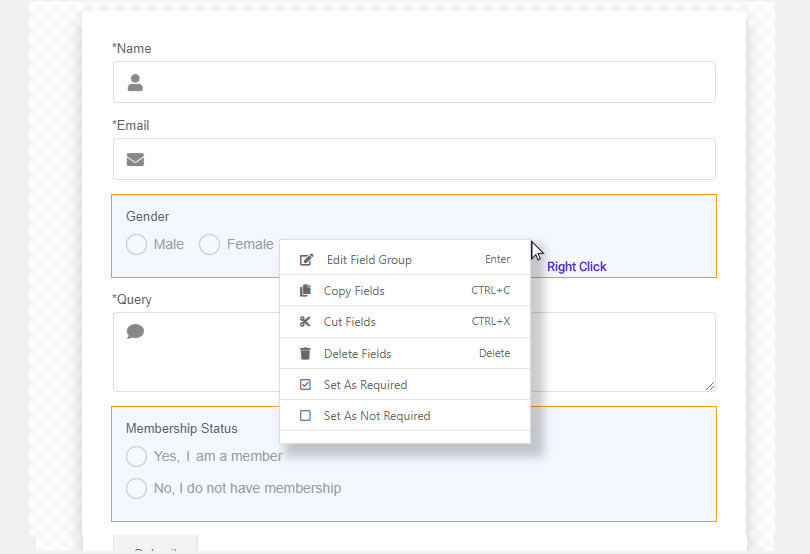The image size is (810, 554).
Task: Click the Query textarea resize handle
Action: pyautogui.click(x=710, y=386)
